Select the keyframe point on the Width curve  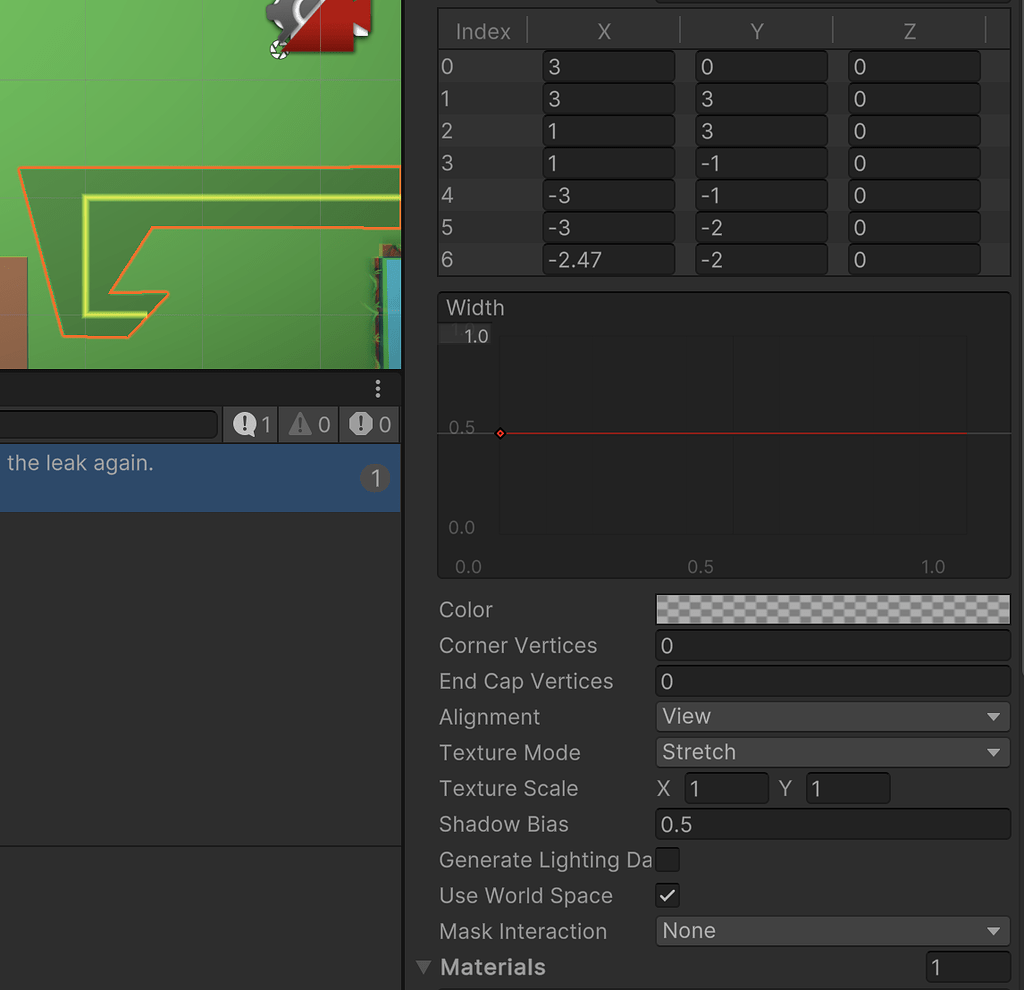pos(500,433)
